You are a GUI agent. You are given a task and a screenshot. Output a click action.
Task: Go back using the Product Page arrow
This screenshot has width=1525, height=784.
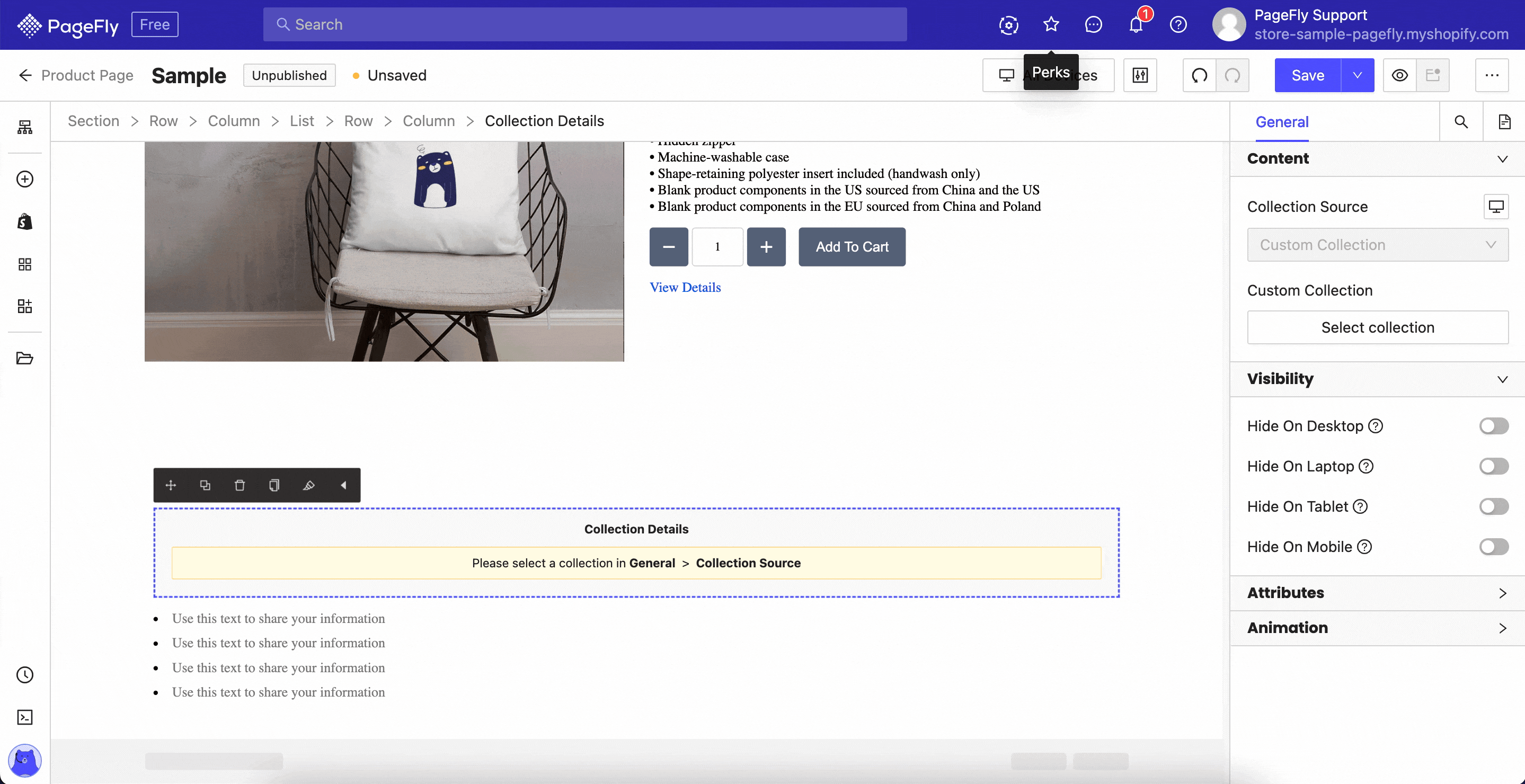pos(25,75)
